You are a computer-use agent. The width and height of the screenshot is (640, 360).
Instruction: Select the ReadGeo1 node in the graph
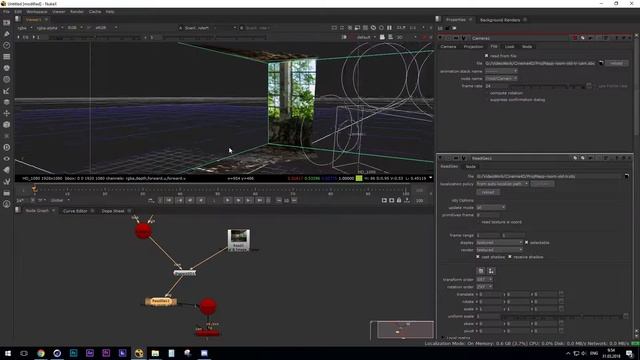click(161, 302)
